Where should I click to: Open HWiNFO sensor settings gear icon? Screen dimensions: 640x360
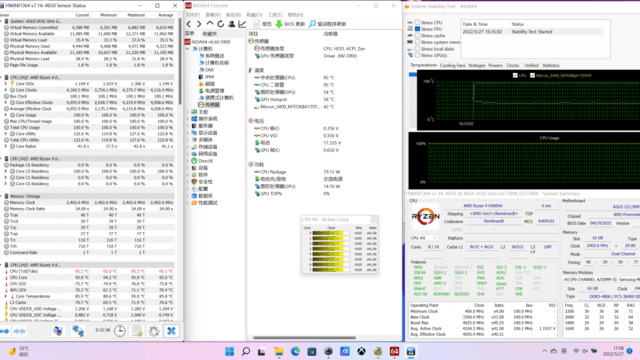154,331
